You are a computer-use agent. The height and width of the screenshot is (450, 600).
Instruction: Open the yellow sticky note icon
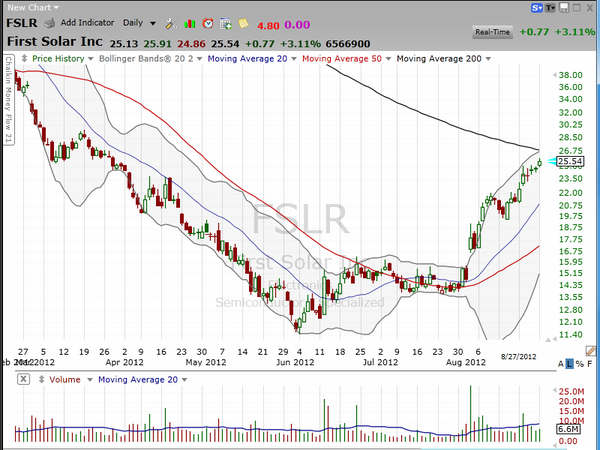point(243,24)
